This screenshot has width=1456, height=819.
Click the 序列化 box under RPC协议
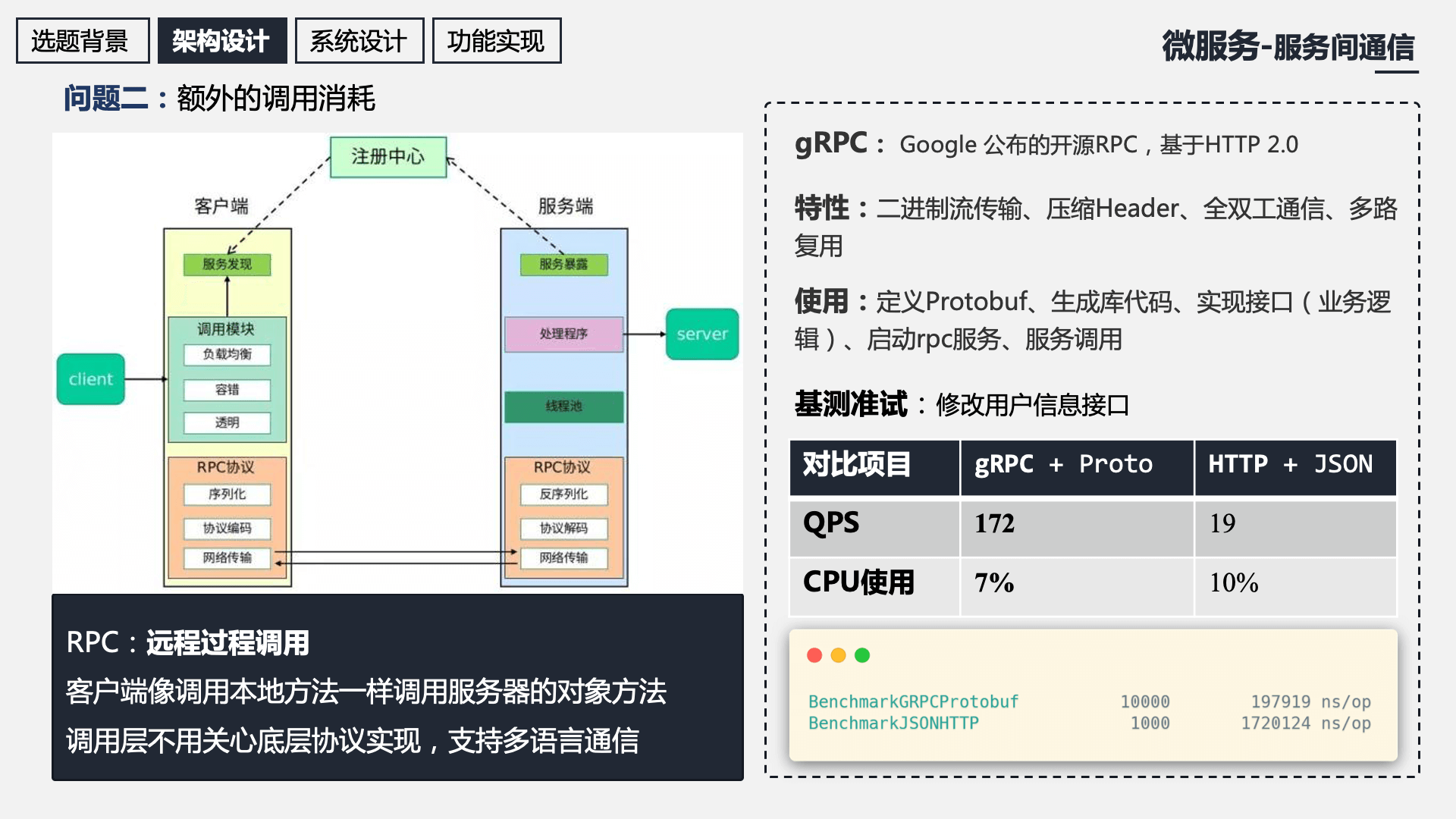pyautogui.click(x=227, y=494)
